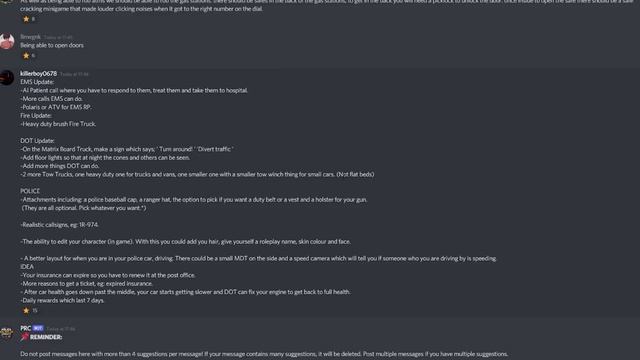Click the partially visible avatar at top
The image size is (640, 360).
tap(7, 2)
